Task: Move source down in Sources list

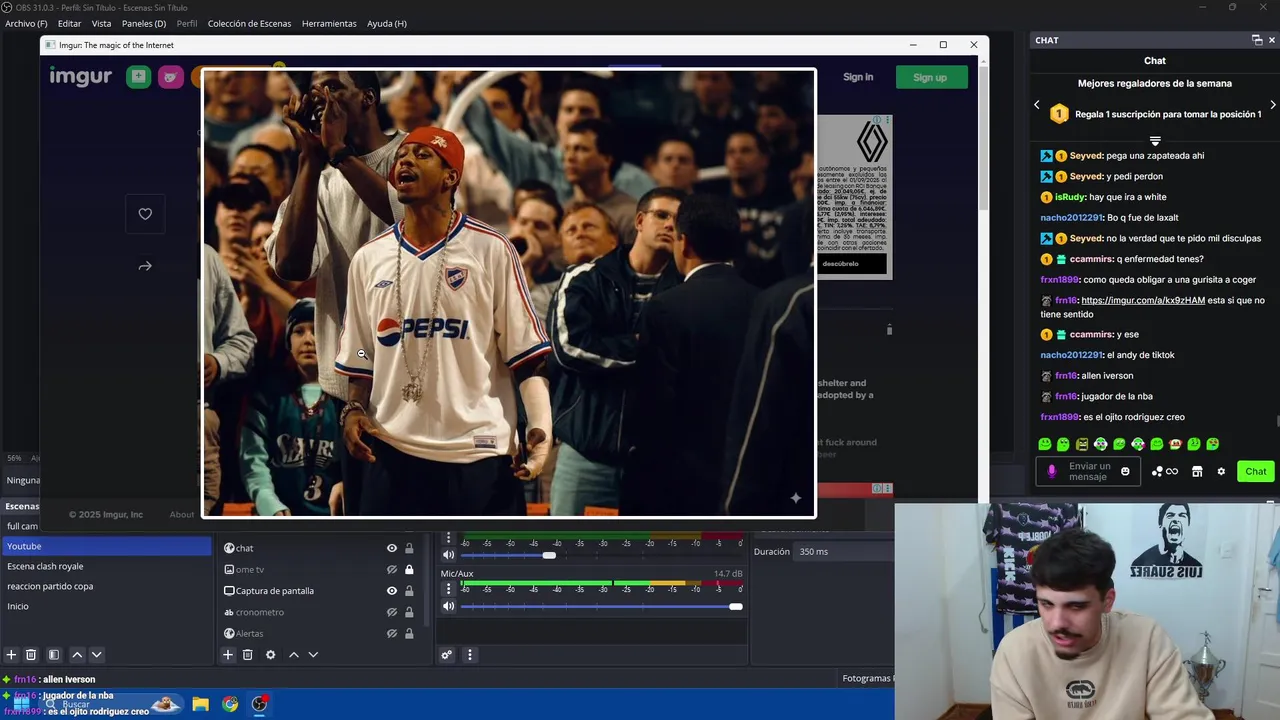Action: [x=313, y=655]
